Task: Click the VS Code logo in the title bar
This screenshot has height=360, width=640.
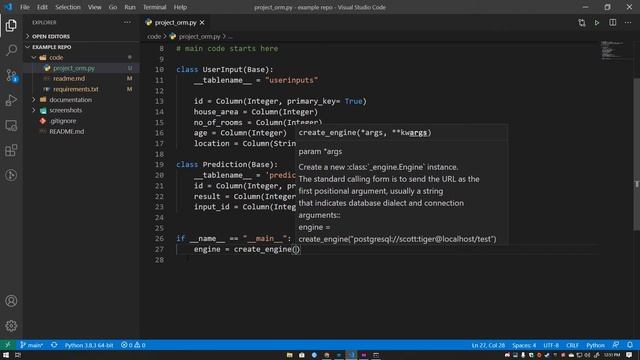Action: (8, 7)
